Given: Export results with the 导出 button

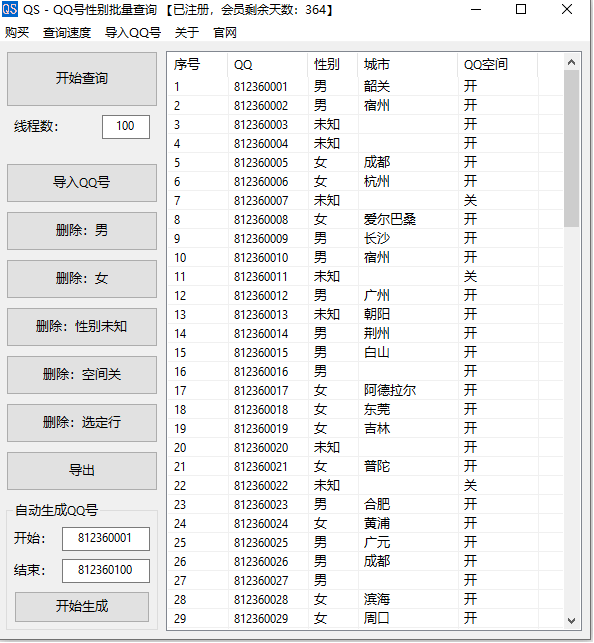Looking at the screenshot, I should click(82, 470).
